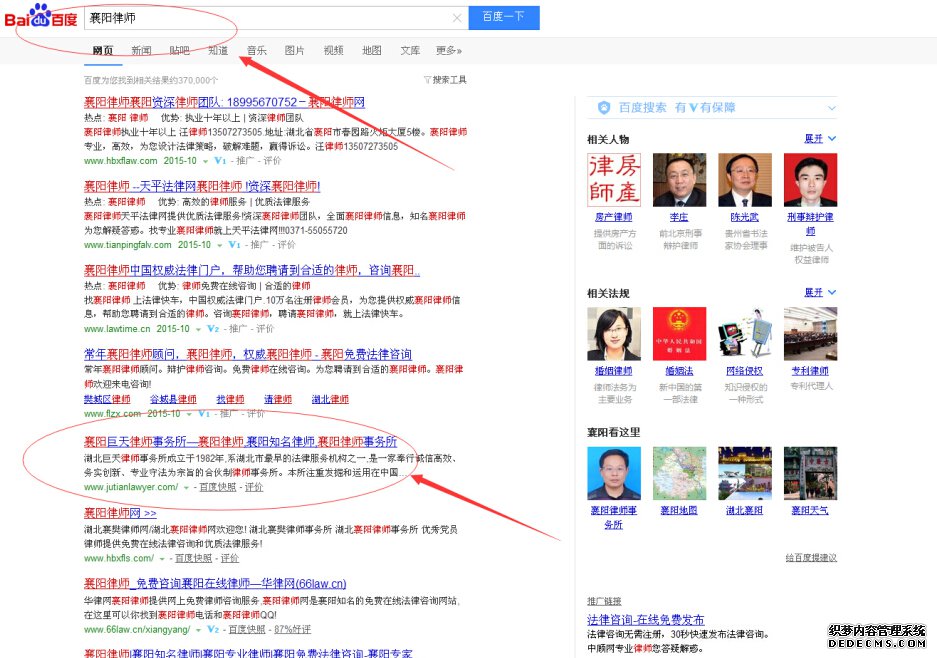Screen dimensions: 937x658
Task: Open the 知道 tab
Action: 218,51
